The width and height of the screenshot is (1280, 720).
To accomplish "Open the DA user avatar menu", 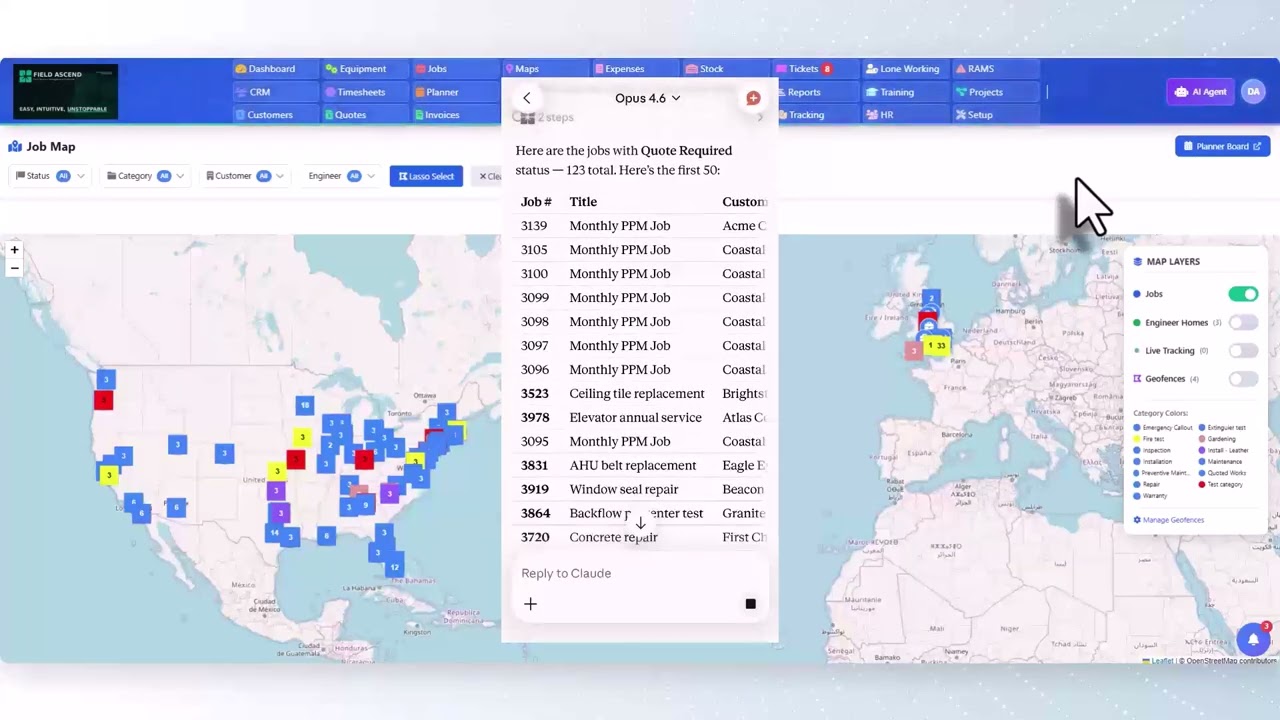I will (x=1253, y=92).
